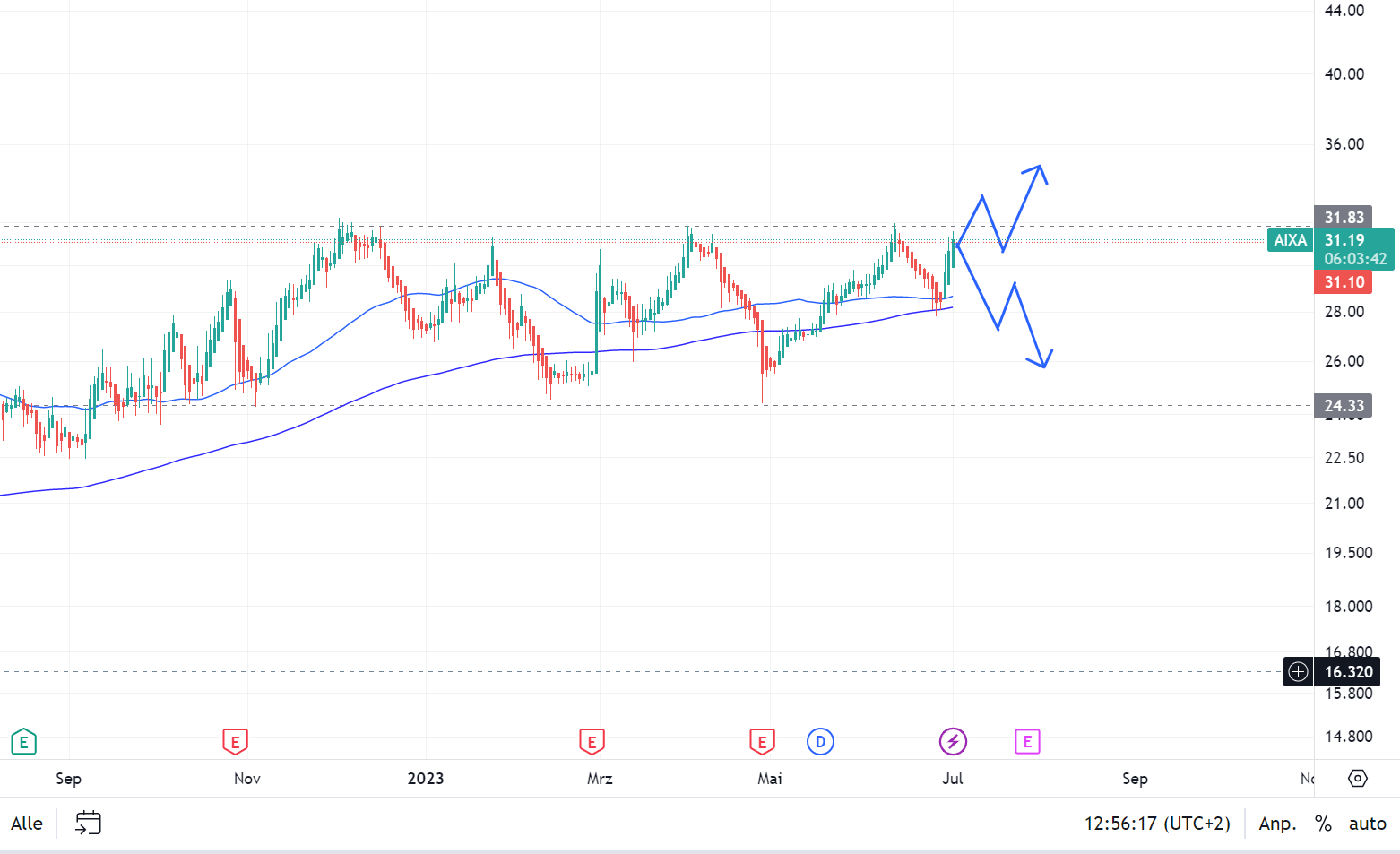Click the green earnings marker near September
This screenshot has width=1400, height=854.
coord(23,742)
